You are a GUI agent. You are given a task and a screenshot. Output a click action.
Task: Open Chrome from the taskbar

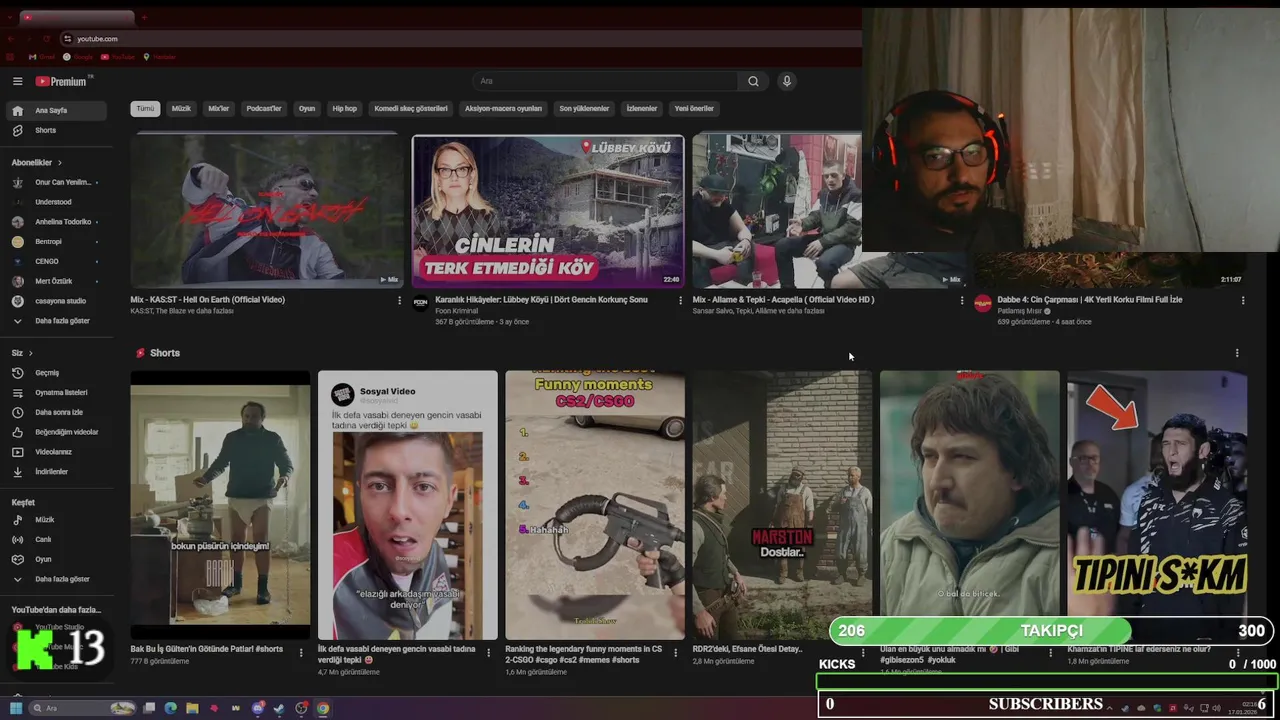pyautogui.click(x=323, y=708)
